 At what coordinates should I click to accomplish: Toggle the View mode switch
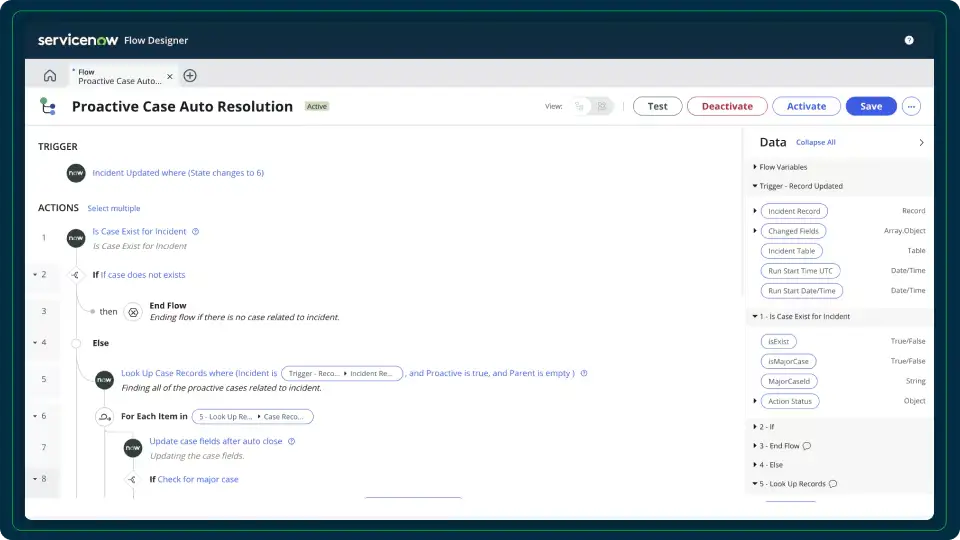click(x=591, y=106)
